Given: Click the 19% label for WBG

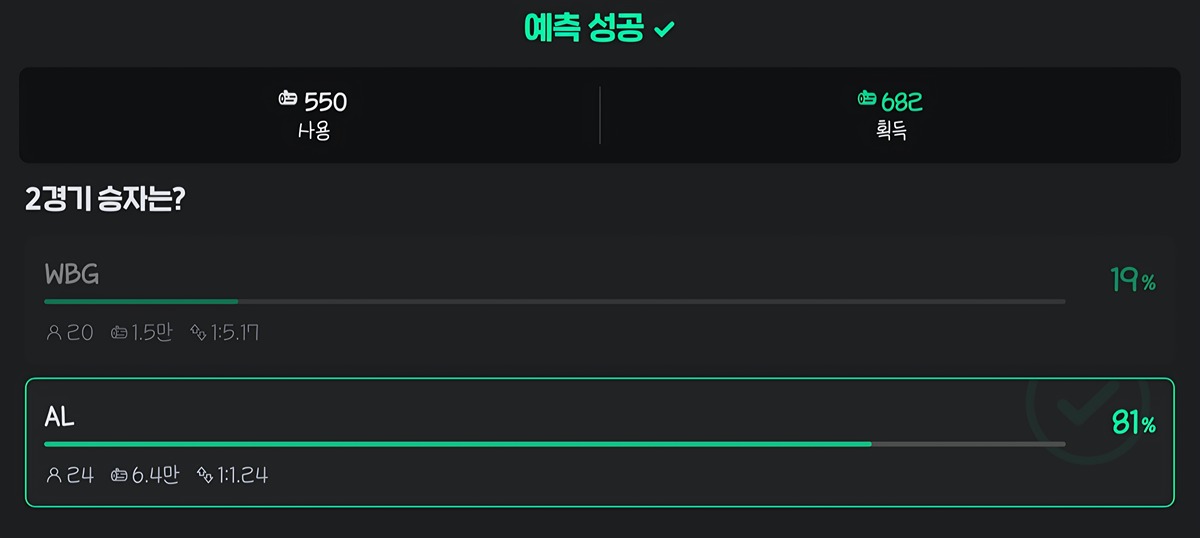Looking at the screenshot, I should click(x=1132, y=280).
